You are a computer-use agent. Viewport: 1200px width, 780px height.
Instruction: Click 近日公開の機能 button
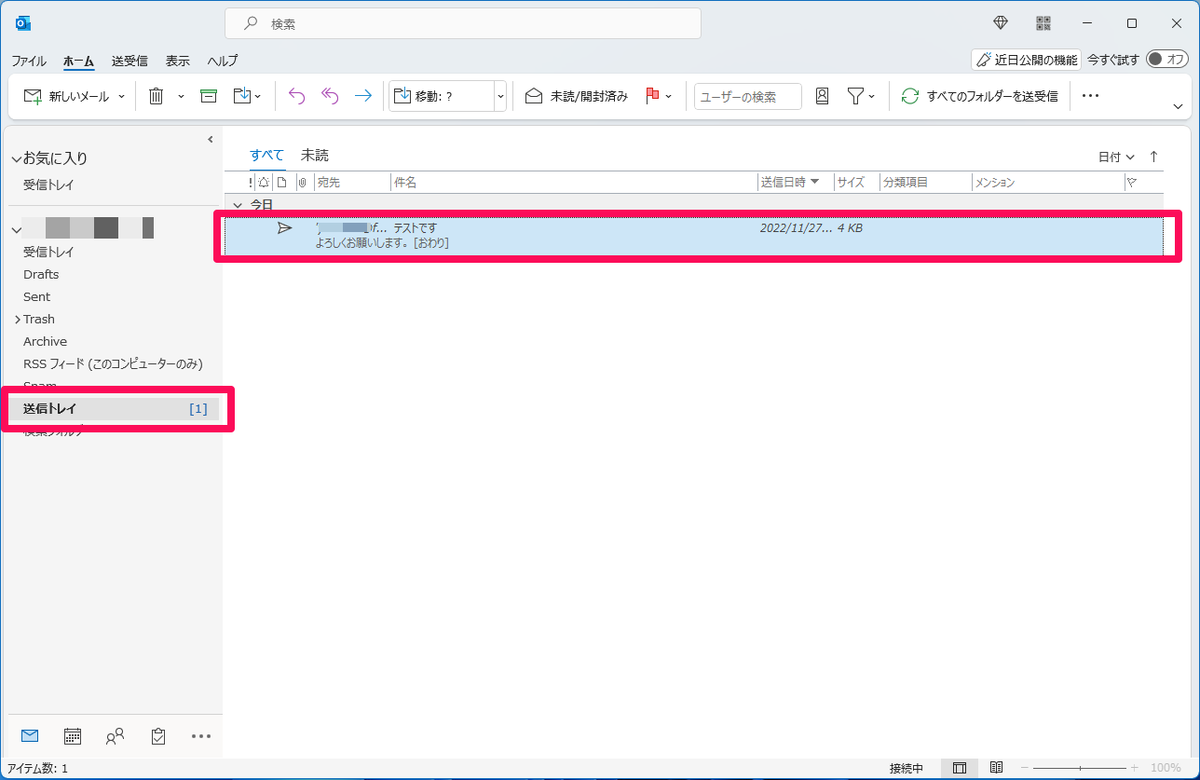point(1026,60)
